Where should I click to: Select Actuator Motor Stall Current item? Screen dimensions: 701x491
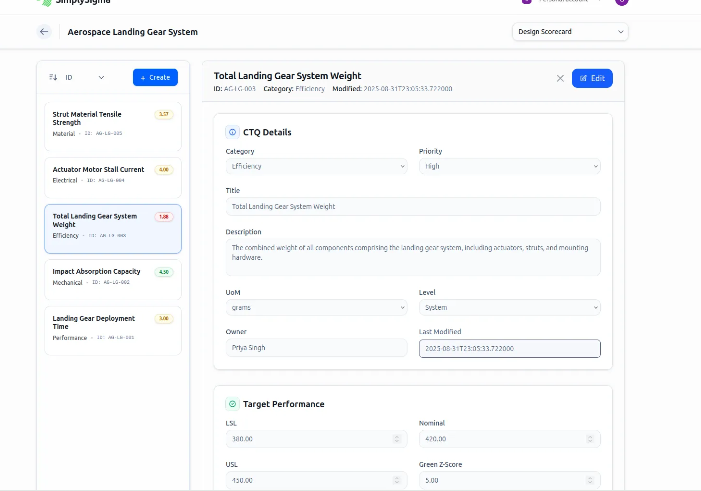tap(113, 178)
